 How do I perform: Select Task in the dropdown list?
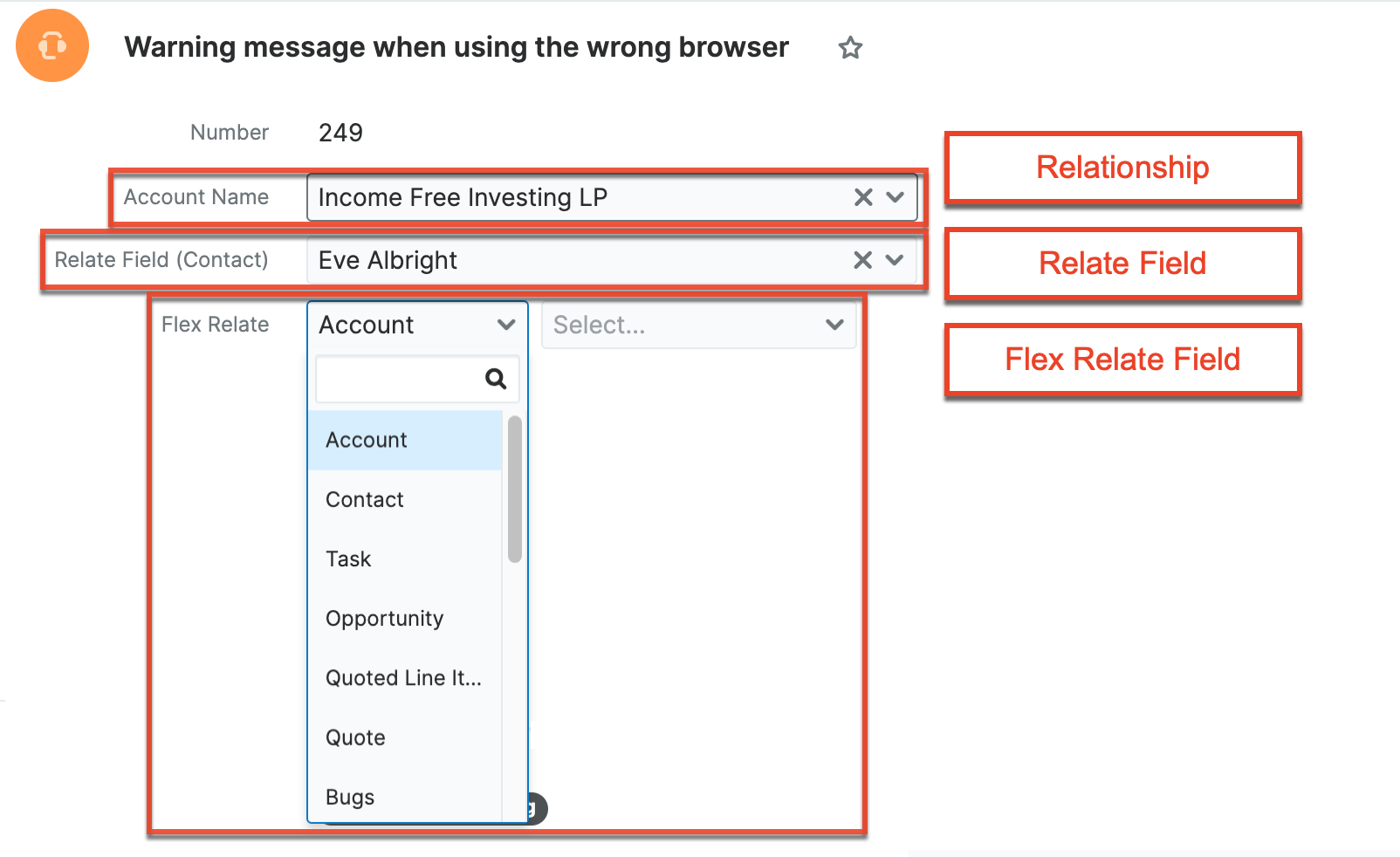(348, 559)
